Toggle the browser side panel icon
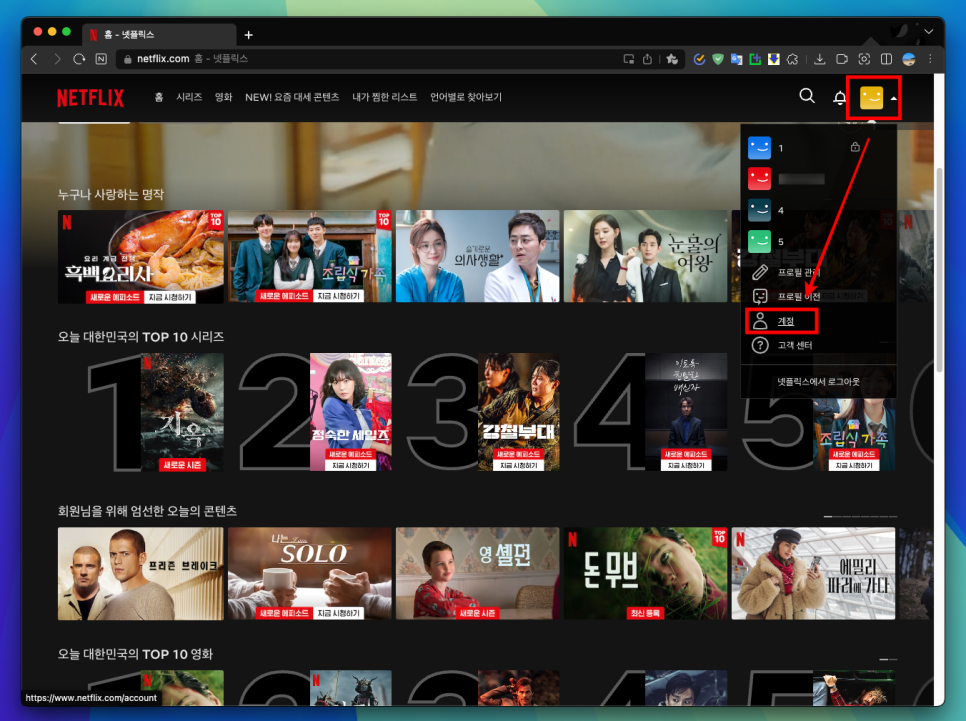966x721 pixels. tap(887, 59)
